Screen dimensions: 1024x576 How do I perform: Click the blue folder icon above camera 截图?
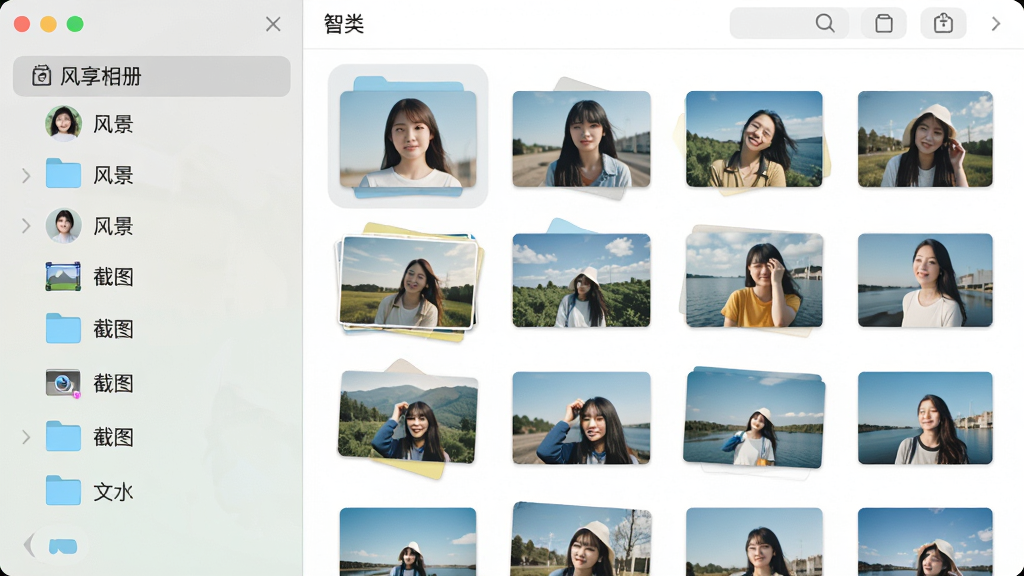pos(63,328)
